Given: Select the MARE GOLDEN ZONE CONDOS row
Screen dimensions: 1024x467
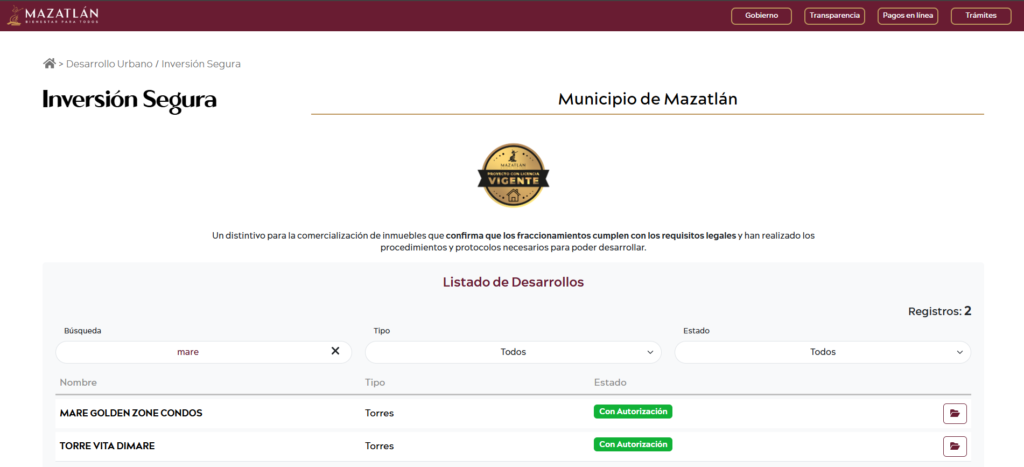Looking at the screenshot, I should 131,413.
